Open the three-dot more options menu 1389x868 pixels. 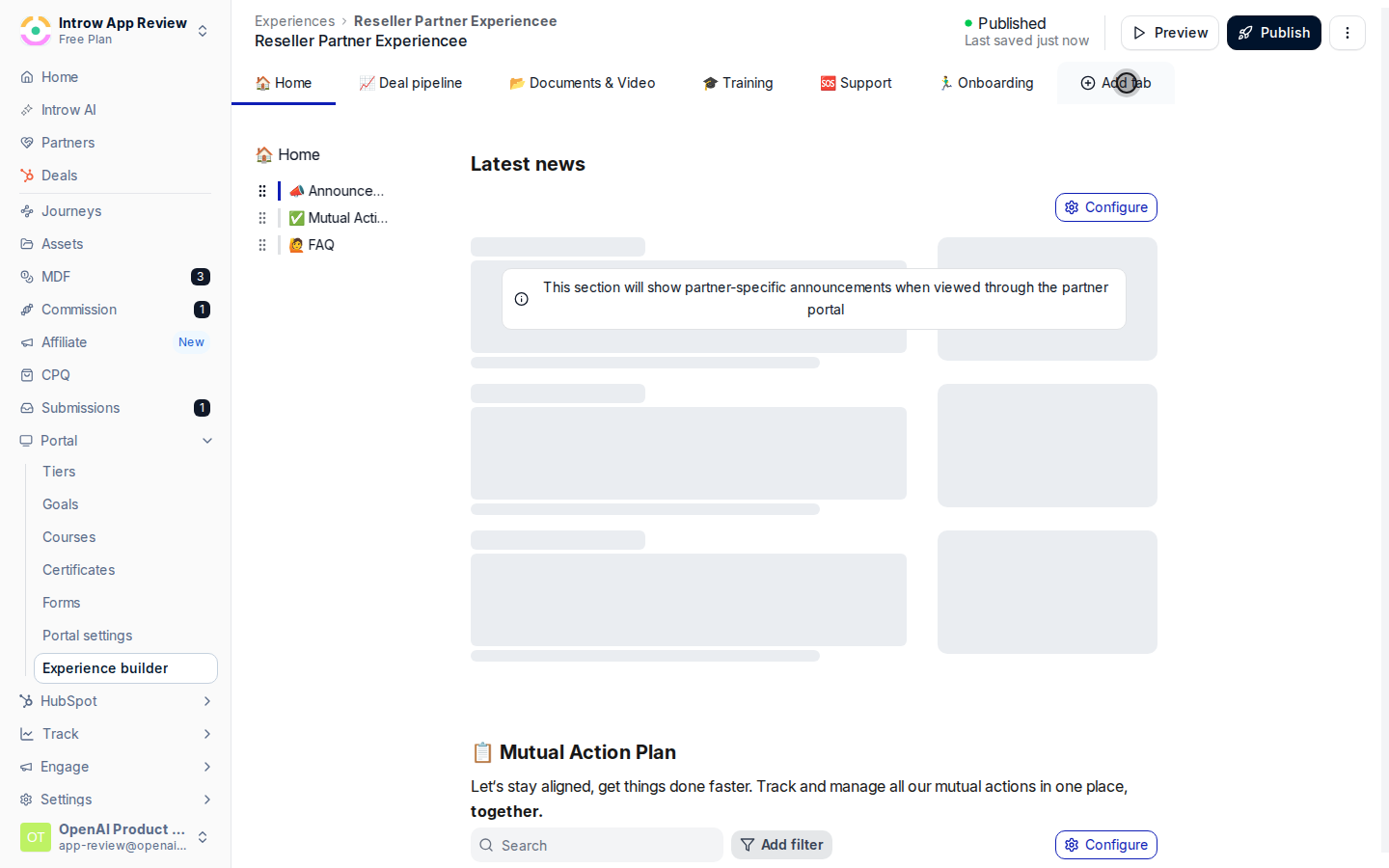pyautogui.click(x=1348, y=33)
